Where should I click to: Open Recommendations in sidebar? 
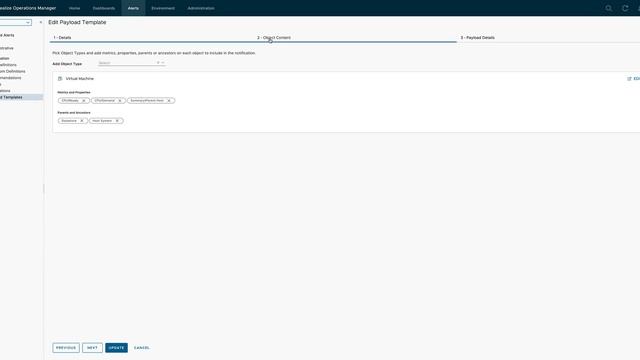(11, 78)
